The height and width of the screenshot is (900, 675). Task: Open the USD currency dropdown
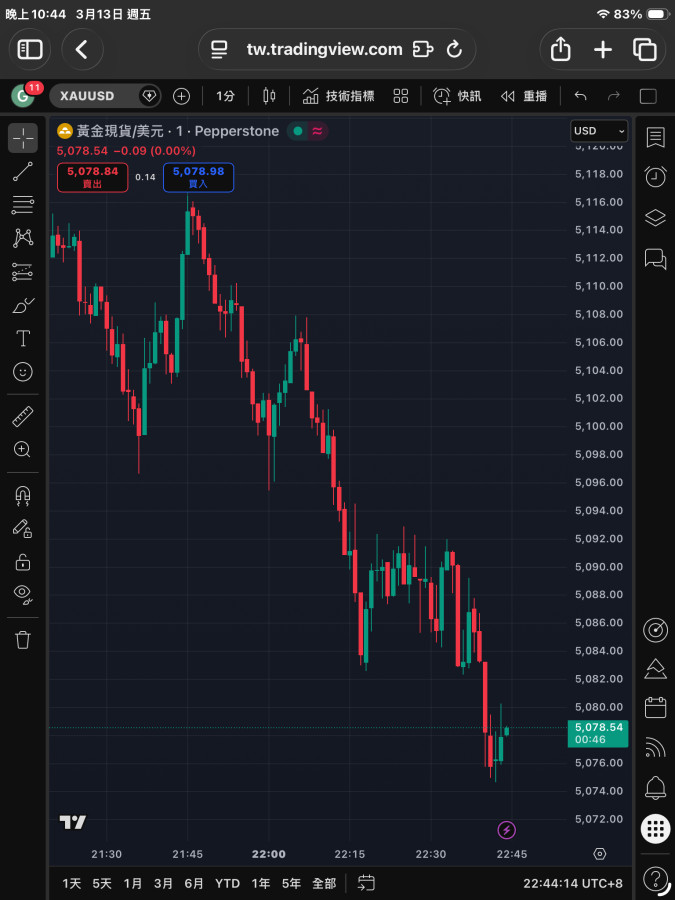click(599, 131)
